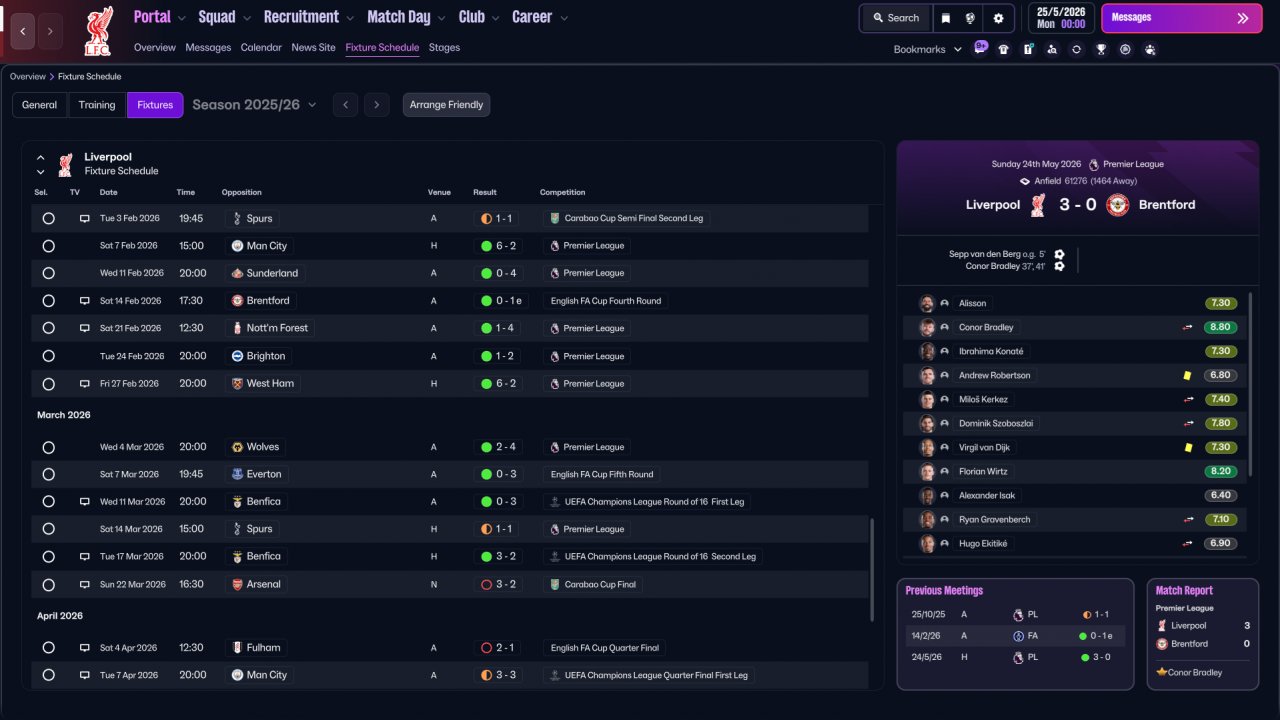
Task: Open the Calendar sub-tab
Action: pyautogui.click(x=261, y=48)
